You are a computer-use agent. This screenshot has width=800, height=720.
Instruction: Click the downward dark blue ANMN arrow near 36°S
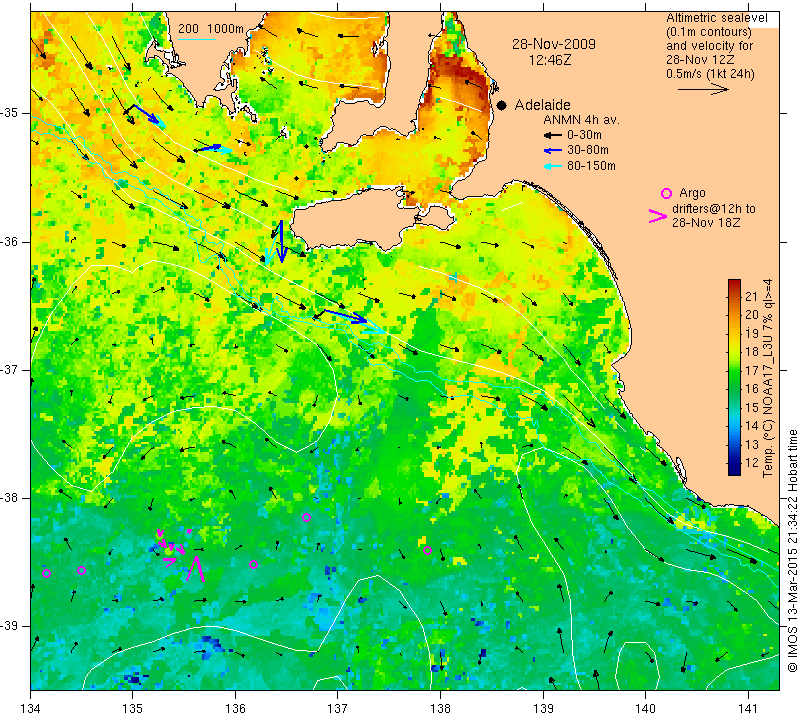(282, 241)
